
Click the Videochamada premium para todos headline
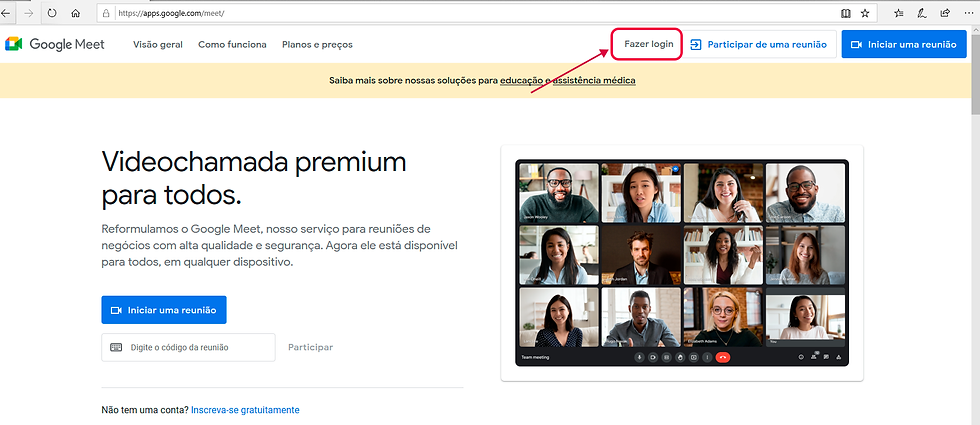tap(254, 179)
